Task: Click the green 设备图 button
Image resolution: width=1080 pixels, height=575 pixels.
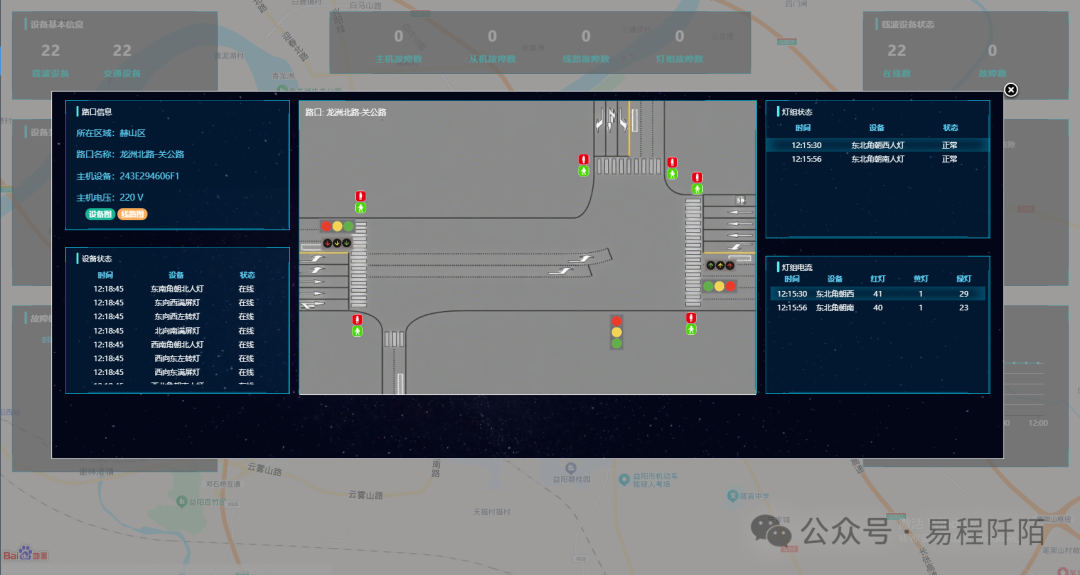Action: pos(100,214)
